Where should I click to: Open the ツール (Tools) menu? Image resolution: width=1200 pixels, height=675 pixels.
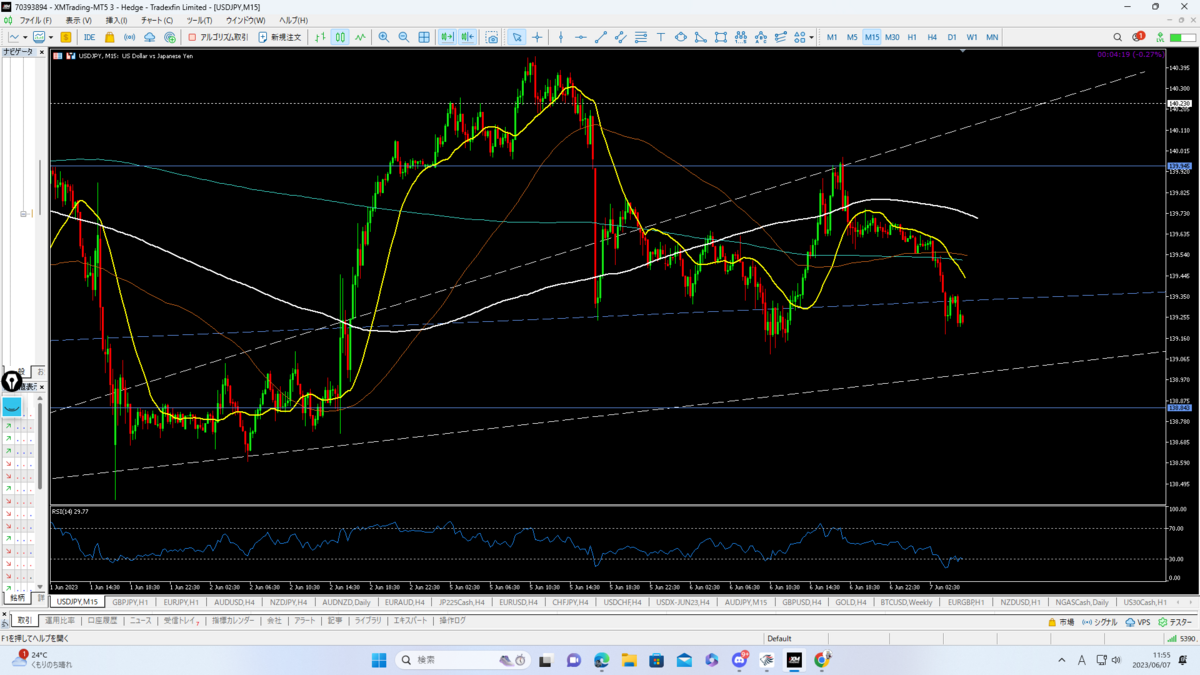tap(199, 20)
